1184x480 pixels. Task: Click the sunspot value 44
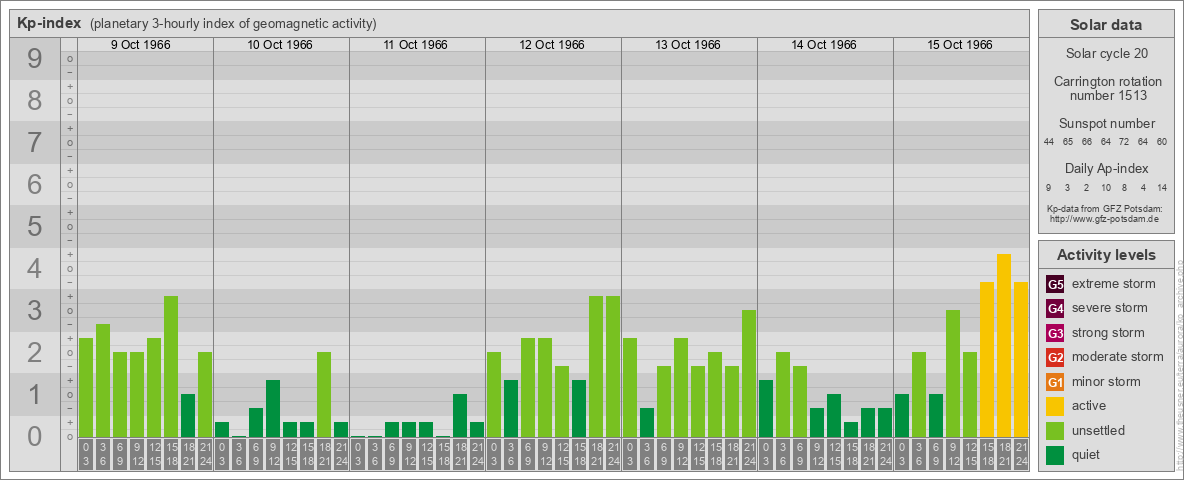1049,142
